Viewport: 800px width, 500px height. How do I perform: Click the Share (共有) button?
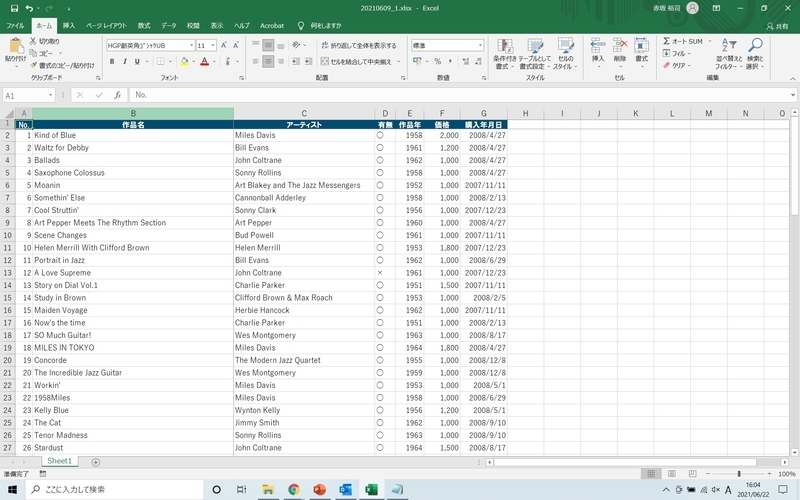(x=777, y=26)
